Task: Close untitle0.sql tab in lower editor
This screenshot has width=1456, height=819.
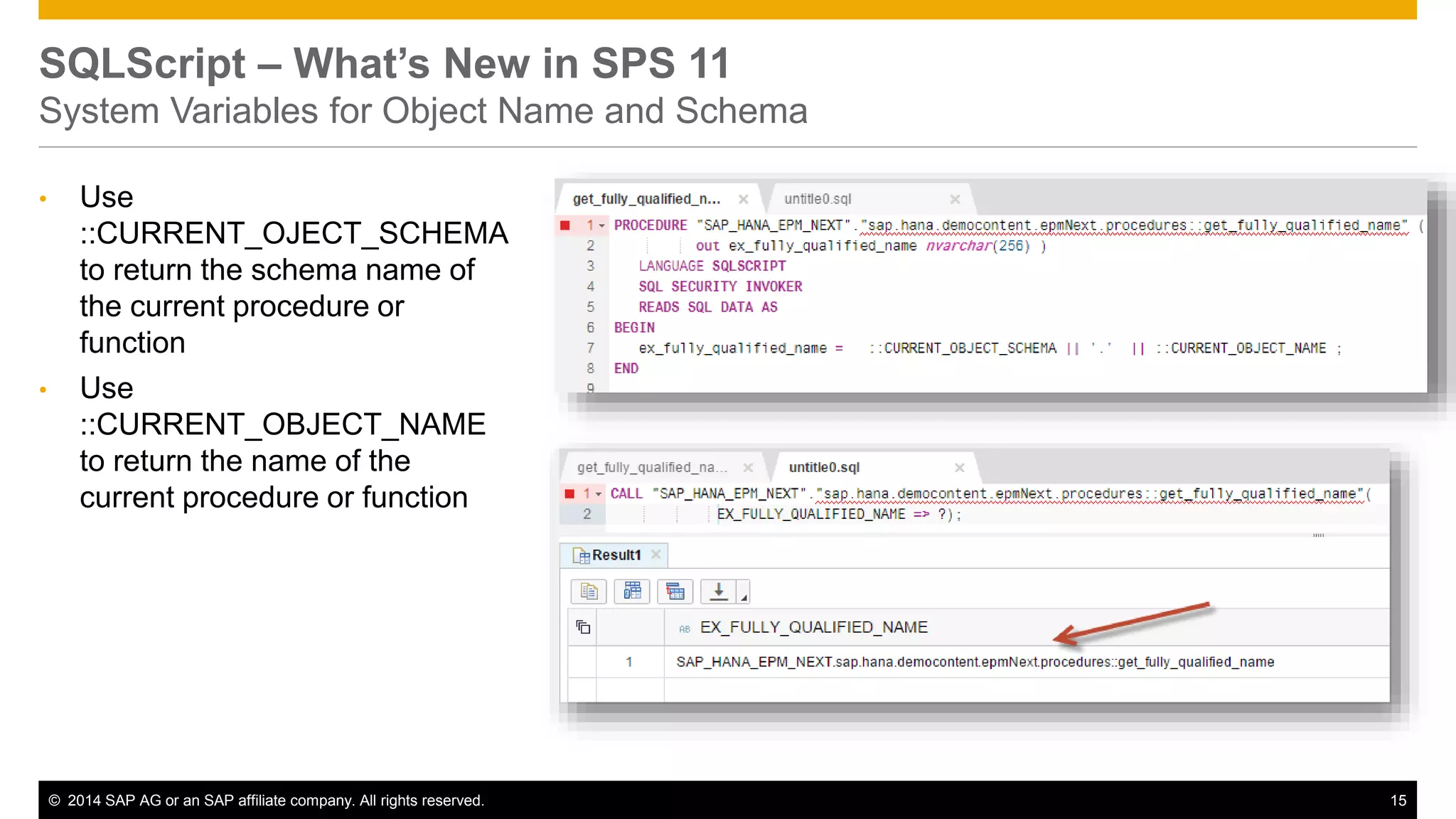Action: pyautogui.click(x=959, y=467)
